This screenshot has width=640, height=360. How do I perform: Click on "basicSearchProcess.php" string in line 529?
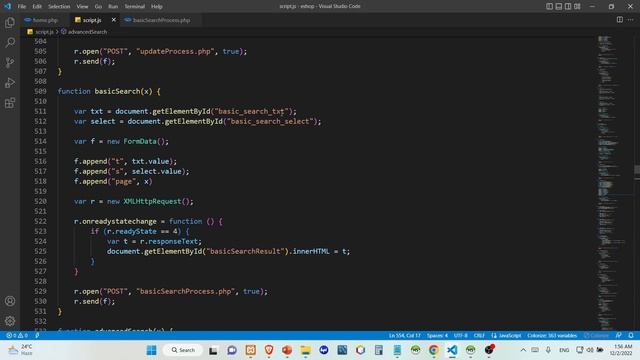[186, 291]
